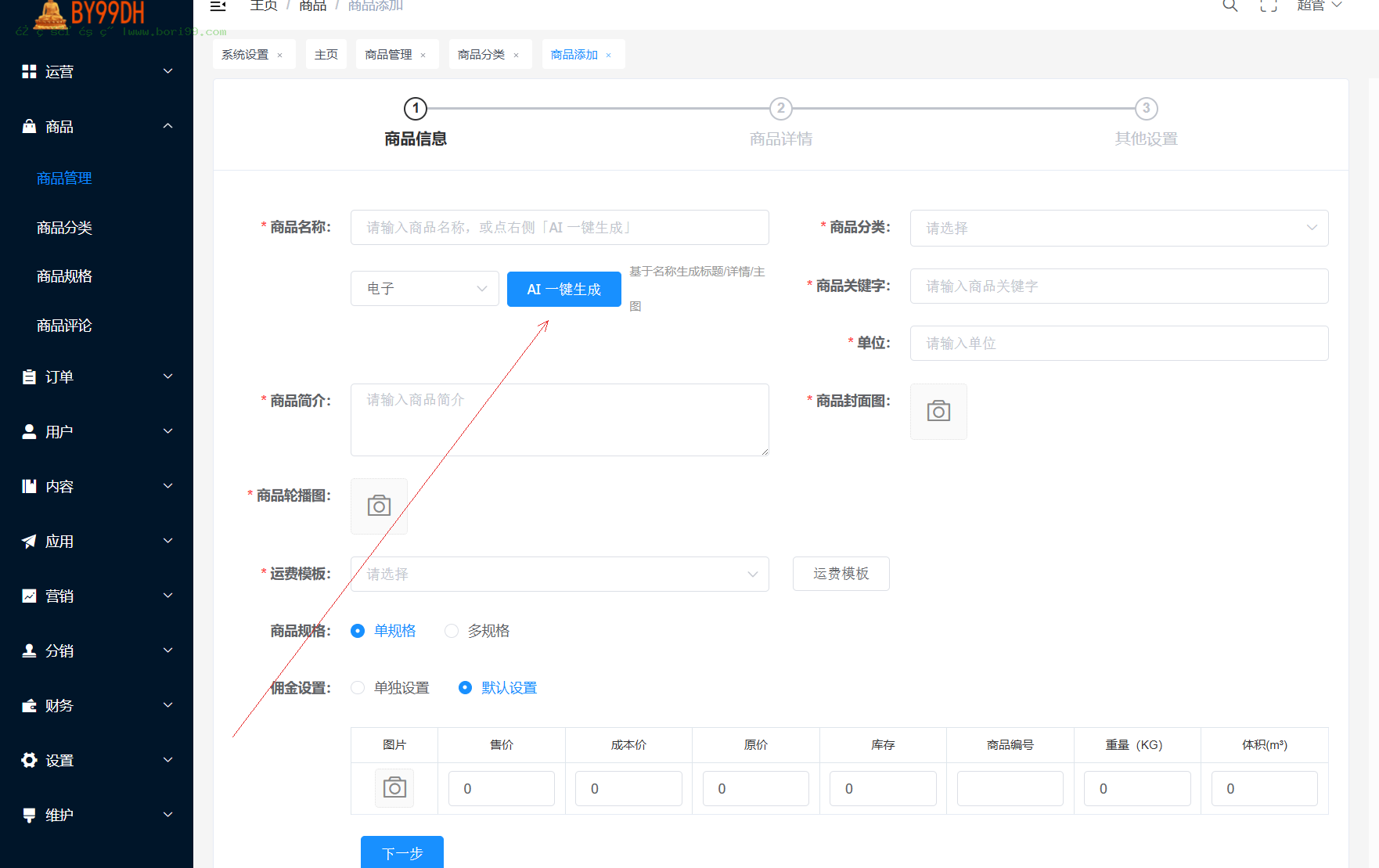Close the 商品添加 tab
Image resolution: width=1379 pixels, height=868 pixels.
coord(609,55)
